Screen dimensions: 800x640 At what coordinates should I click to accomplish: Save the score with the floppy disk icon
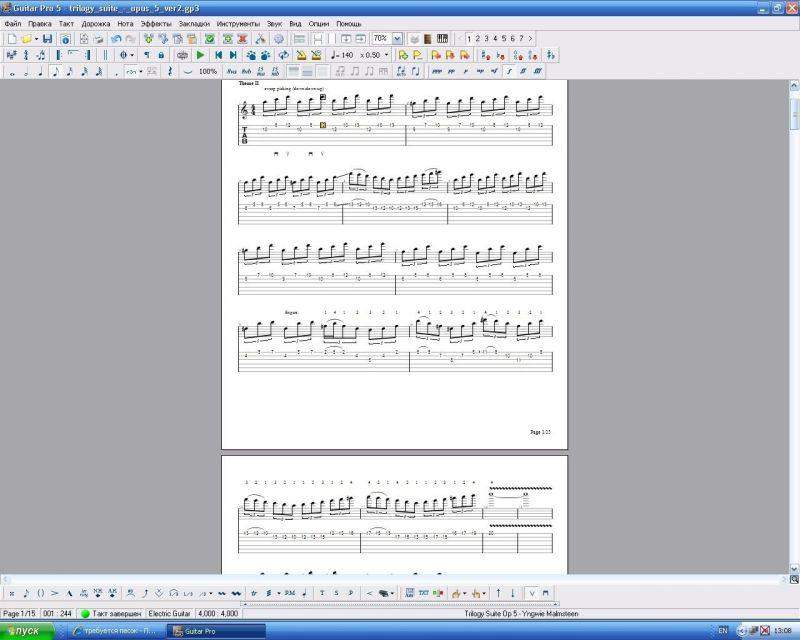pos(47,39)
